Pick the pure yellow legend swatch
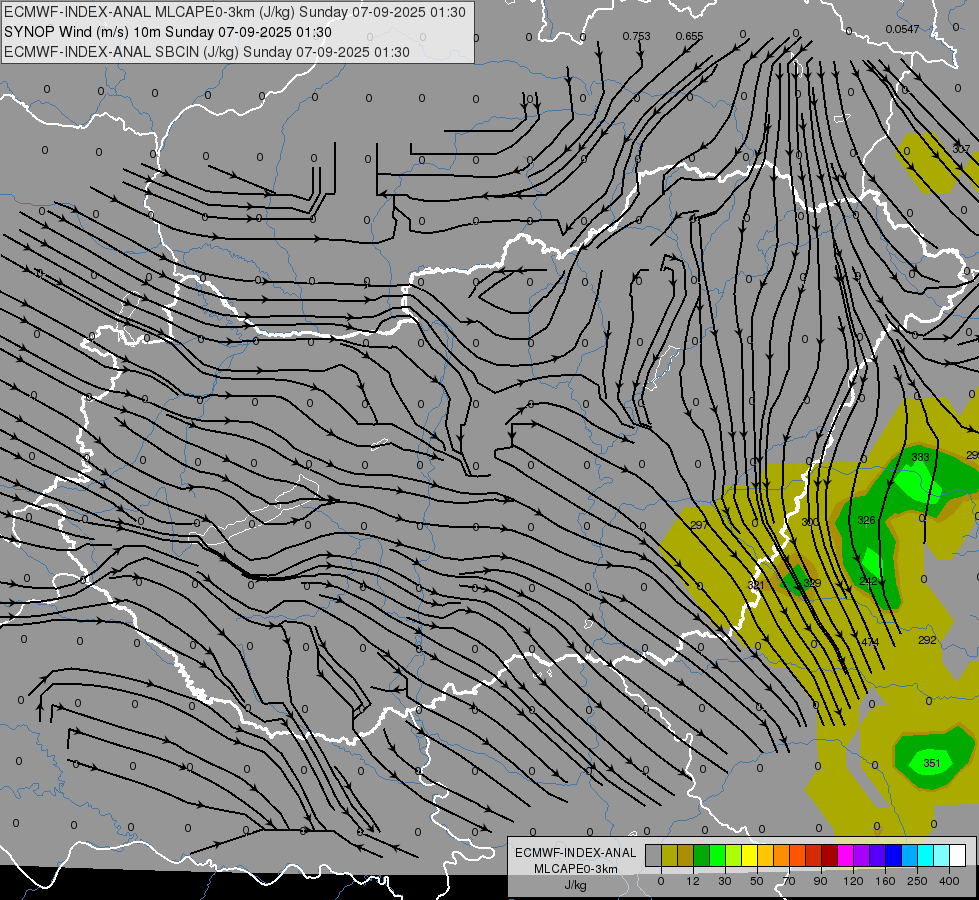The height and width of the screenshot is (900, 979). point(750,855)
